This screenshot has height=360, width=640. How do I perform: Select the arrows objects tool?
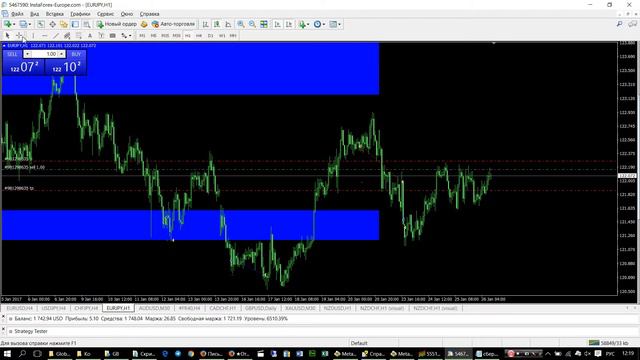pos(124,36)
